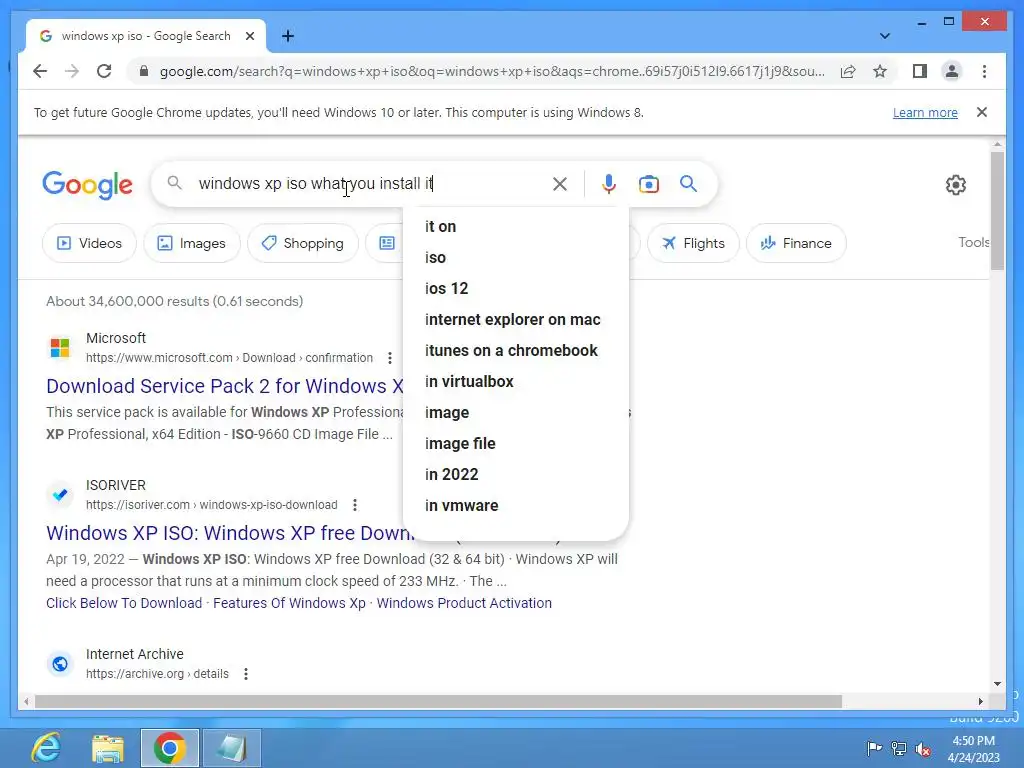1024x768 pixels.
Task: Go back to the previous page
Action: pyautogui.click(x=40, y=71)
